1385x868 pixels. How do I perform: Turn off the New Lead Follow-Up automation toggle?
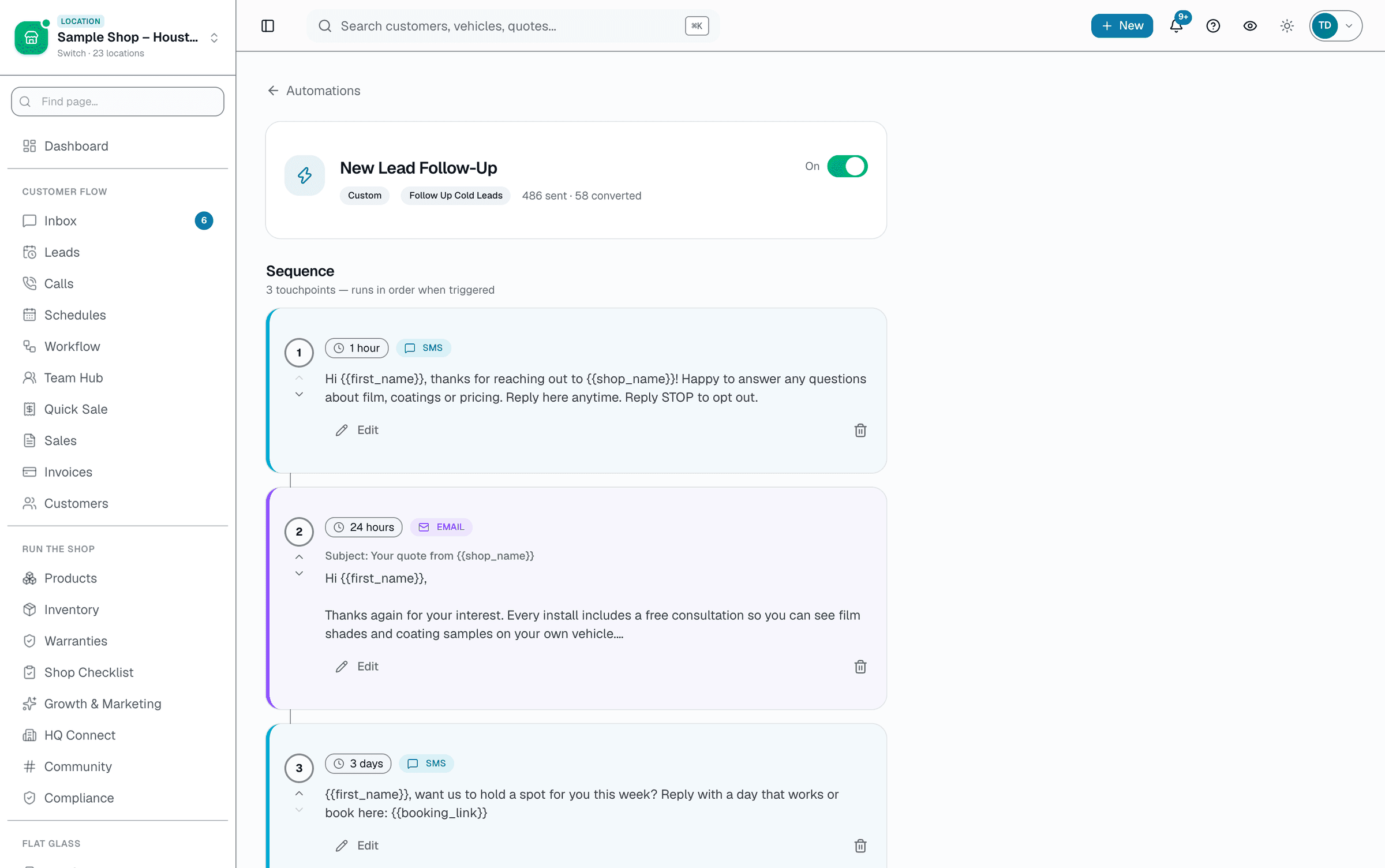click(x=847, y=166)
